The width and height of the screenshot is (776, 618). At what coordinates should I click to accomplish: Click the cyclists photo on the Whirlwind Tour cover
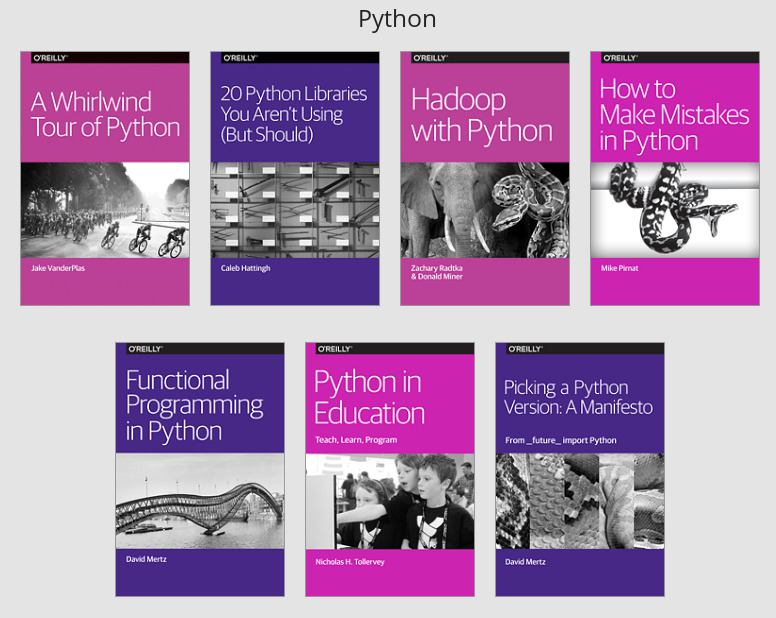click(x=105, y=210)
